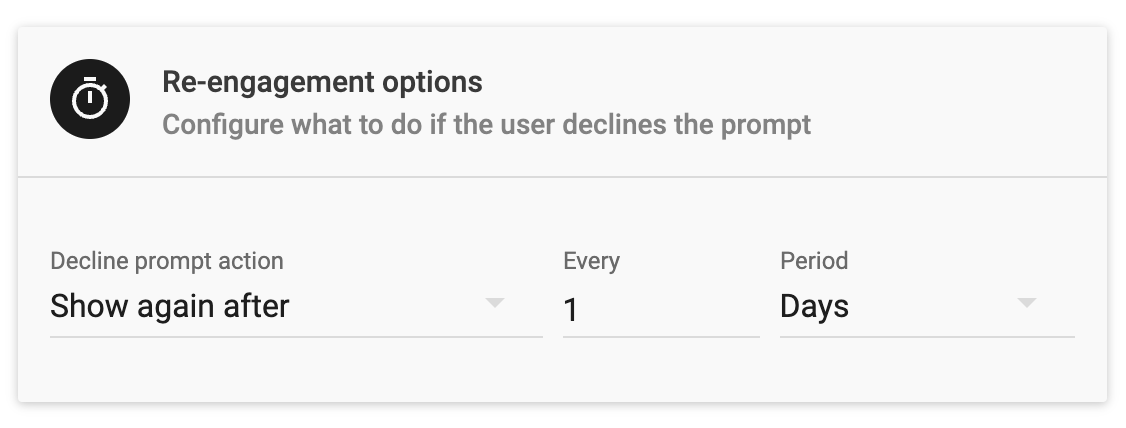Click the Re-engagement options heading

(x=322, y=82)
